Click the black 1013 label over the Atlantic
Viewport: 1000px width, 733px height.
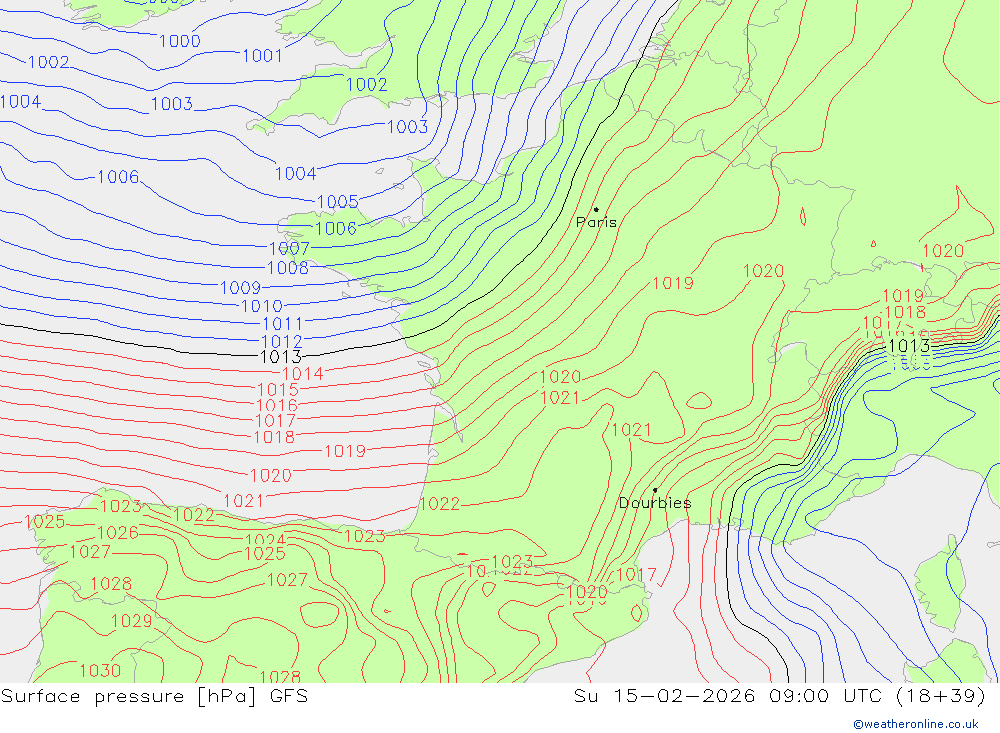click(x=281, y=357)
